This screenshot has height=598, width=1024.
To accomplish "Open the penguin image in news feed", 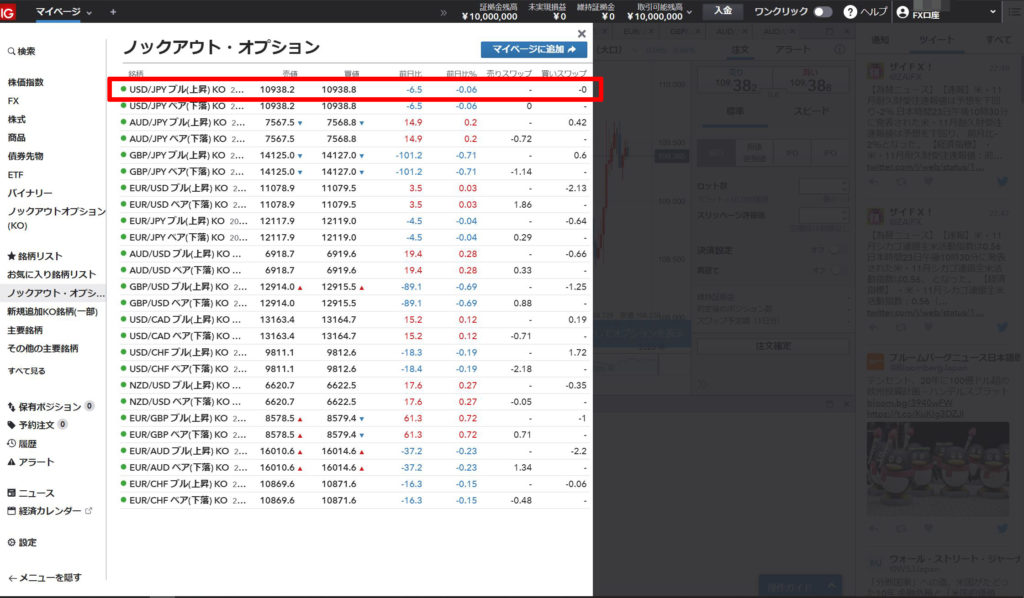I will point(938,468).
